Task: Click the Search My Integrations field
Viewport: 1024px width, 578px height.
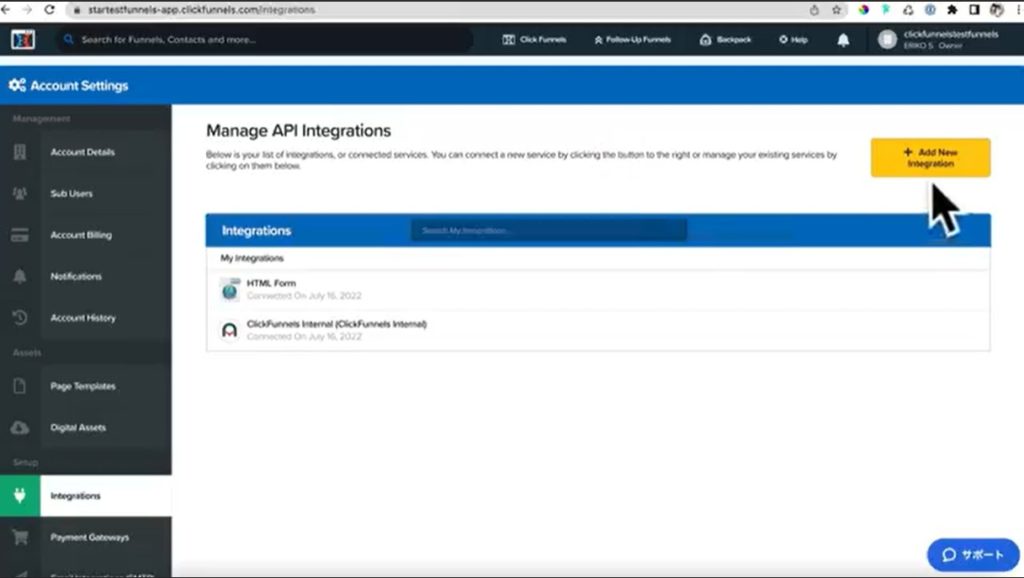Action: pos(548,231)
